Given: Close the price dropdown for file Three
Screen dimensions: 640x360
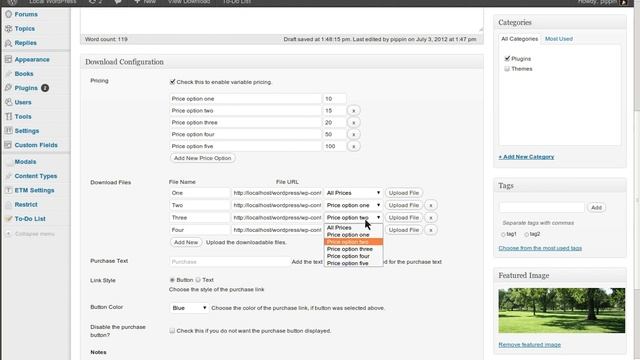Looking at the screenshot, I should [x=353, y=218].
